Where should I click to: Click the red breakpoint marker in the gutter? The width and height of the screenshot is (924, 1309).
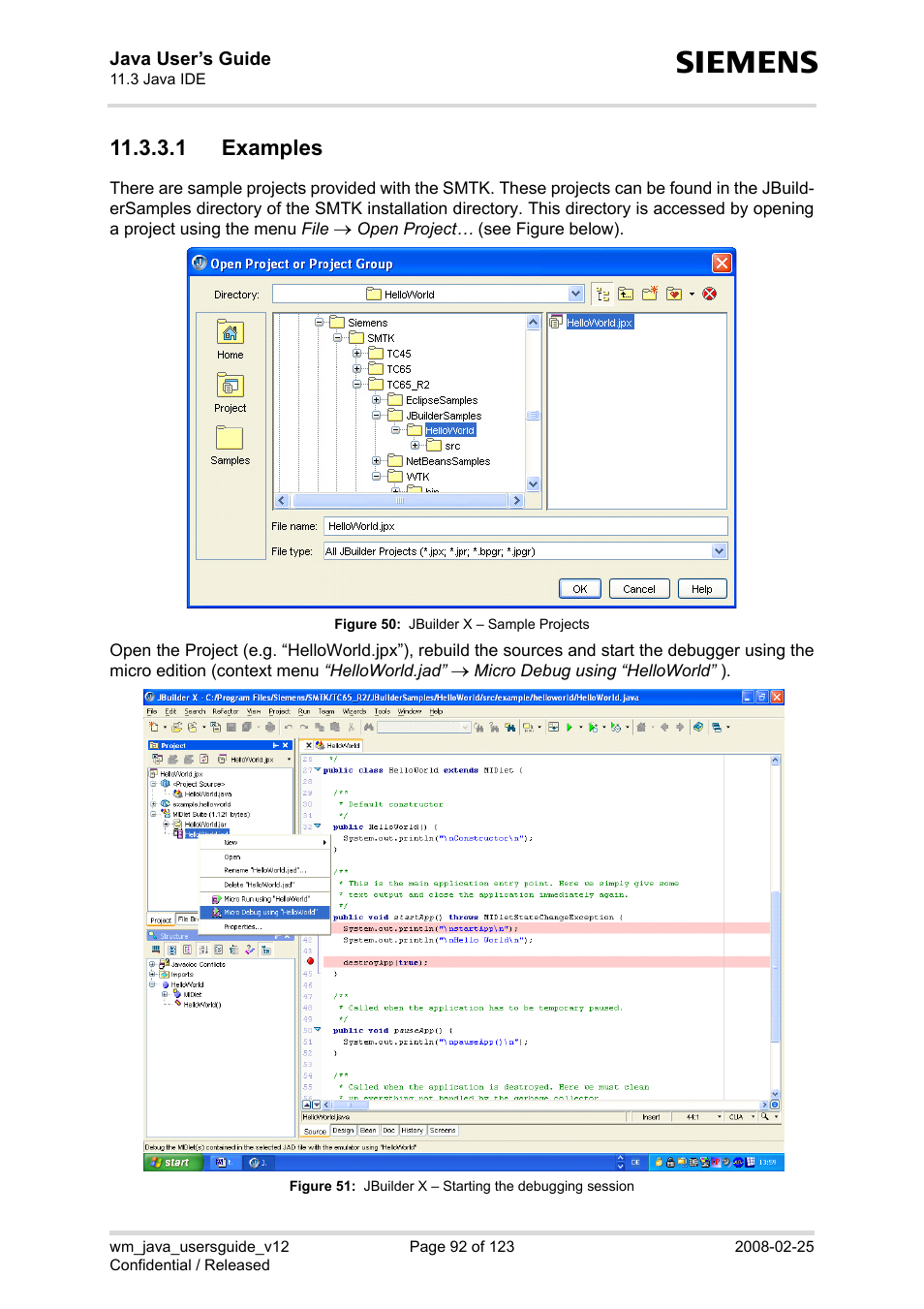tap(310, 962)
